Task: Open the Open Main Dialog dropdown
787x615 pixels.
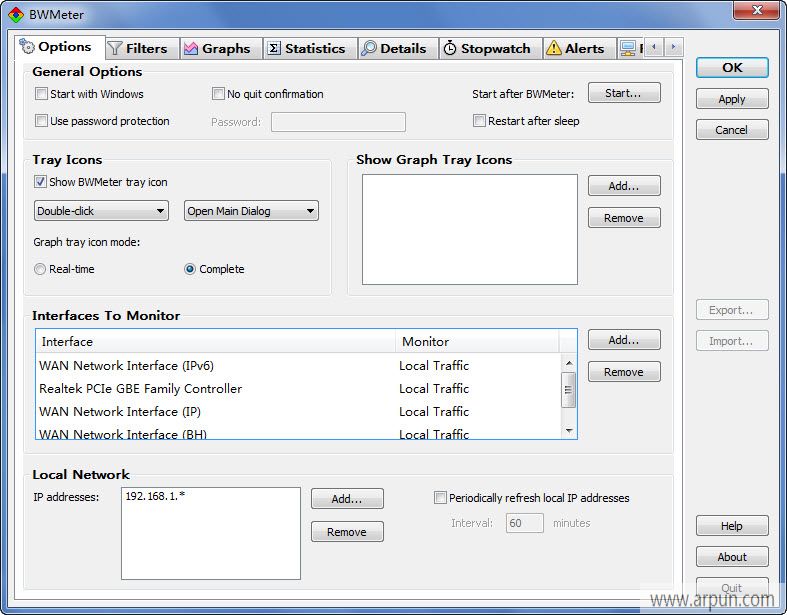Action: click(x=251, y=211)
